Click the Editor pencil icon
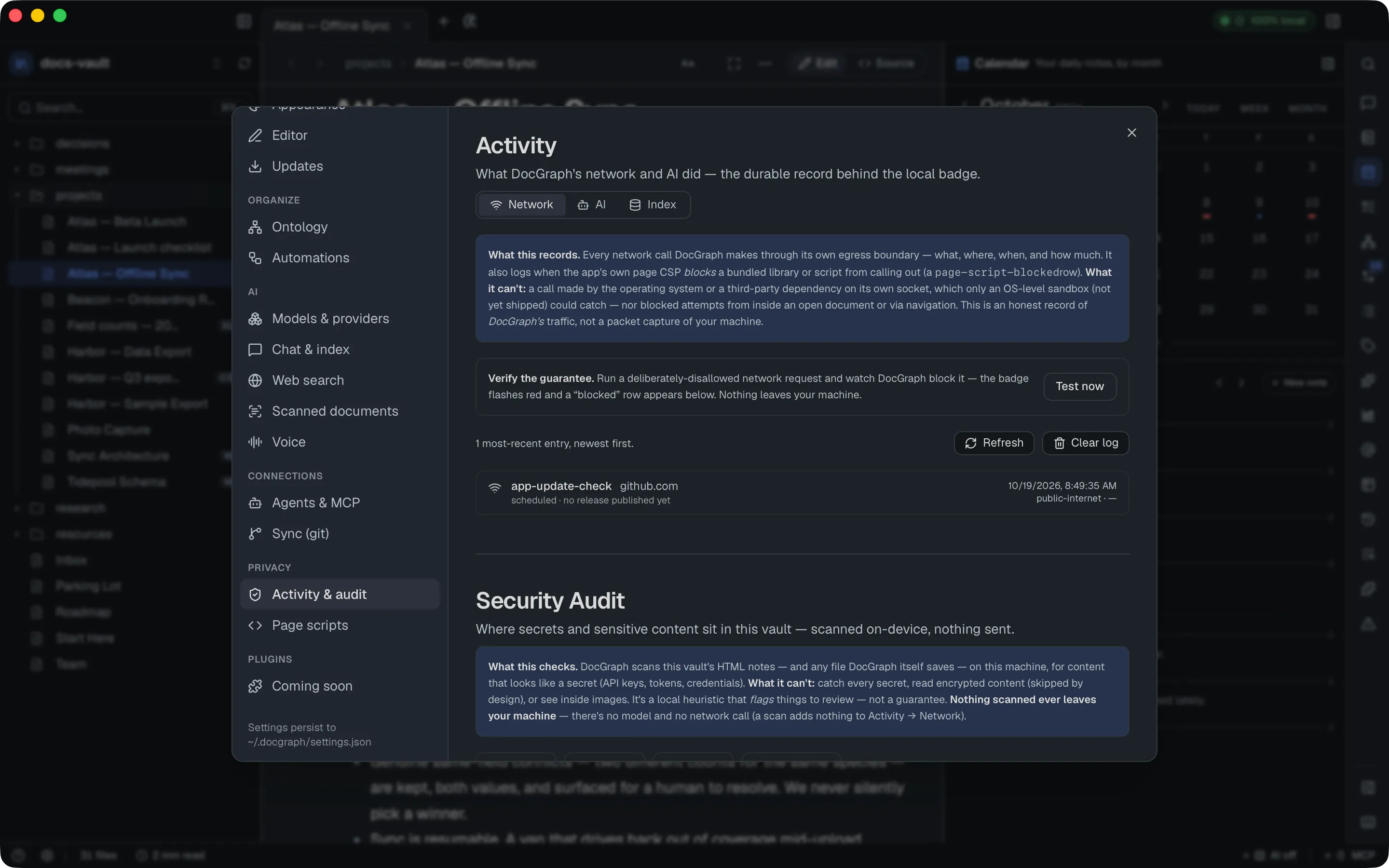The image size is (1389, 868). coord(256,136)
